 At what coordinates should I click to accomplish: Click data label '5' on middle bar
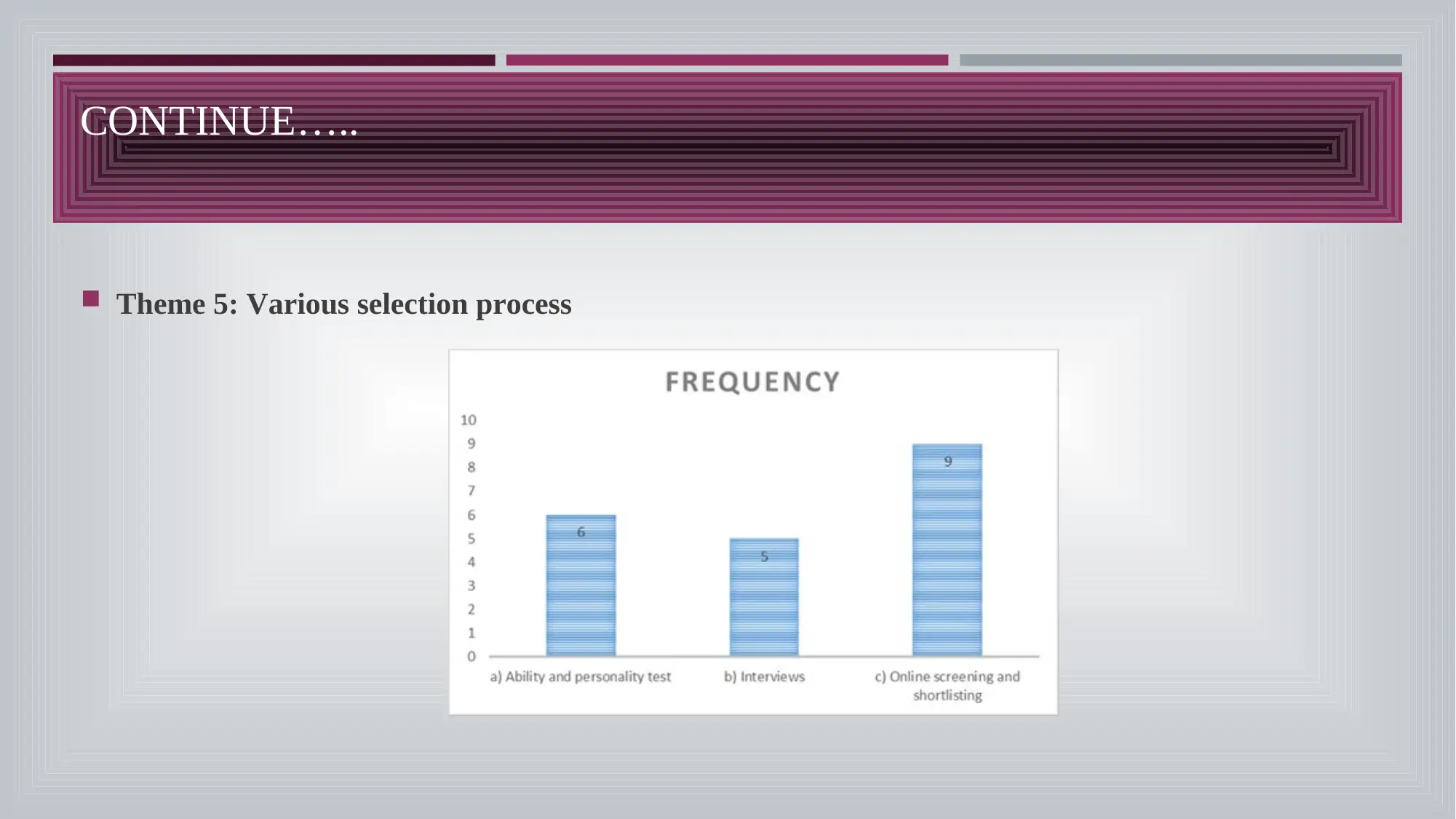pyautogui.click(x=764, y=557)
